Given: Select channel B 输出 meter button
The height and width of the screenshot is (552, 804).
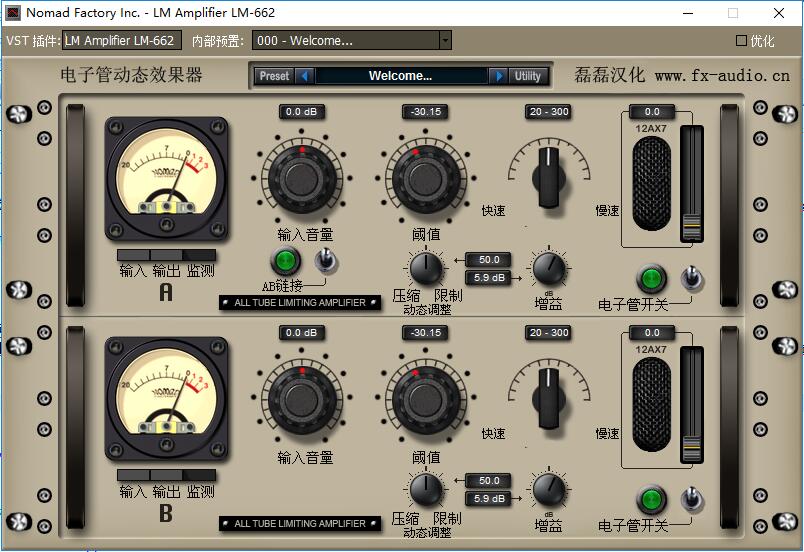Looking at the screenshot, I should click(x=166, y=475).
